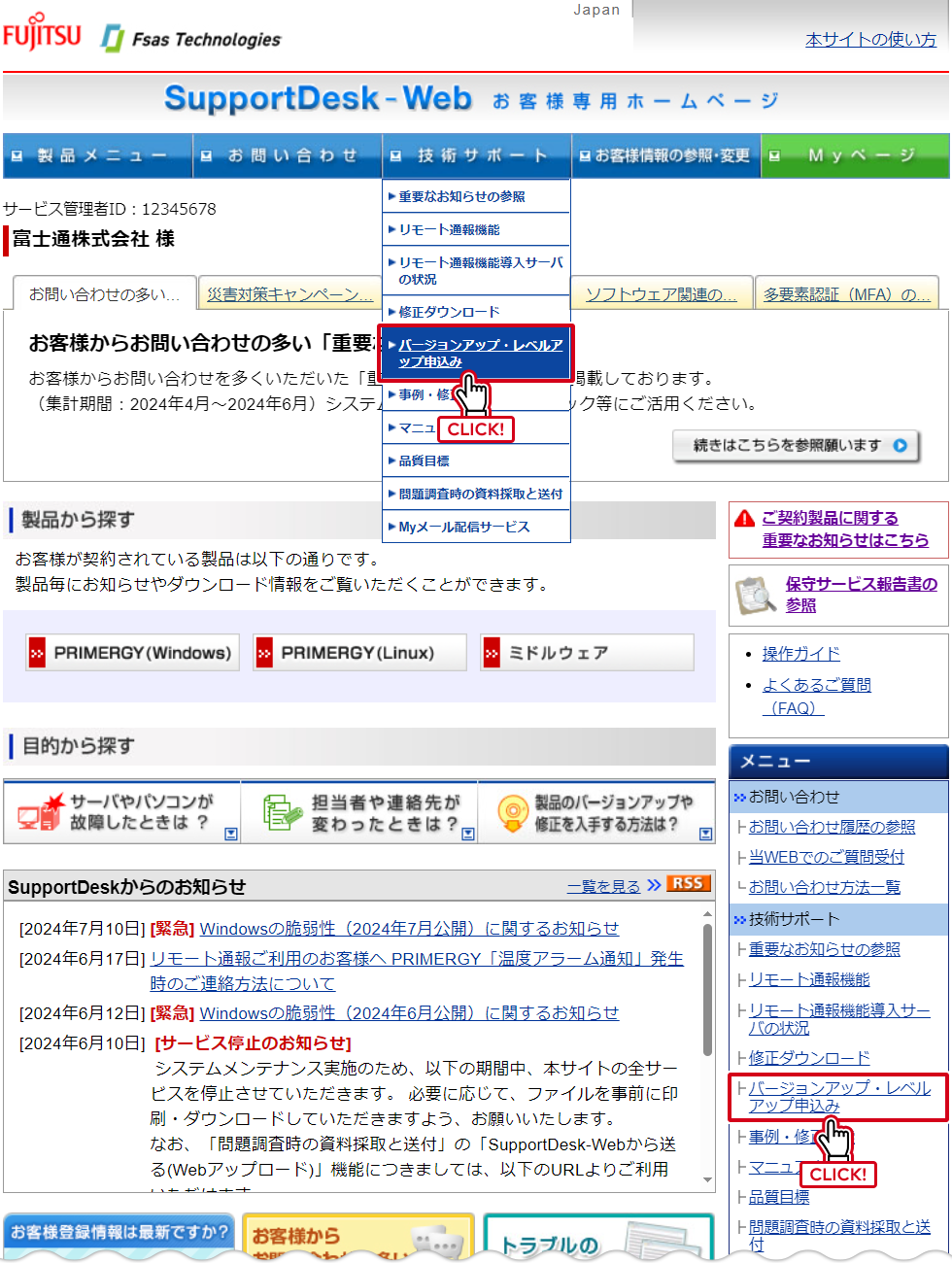952x1263 pixels.
Task: Open ご契約製品に関する重要なお知らせはこちら link
Action: (x=845, y=529)
